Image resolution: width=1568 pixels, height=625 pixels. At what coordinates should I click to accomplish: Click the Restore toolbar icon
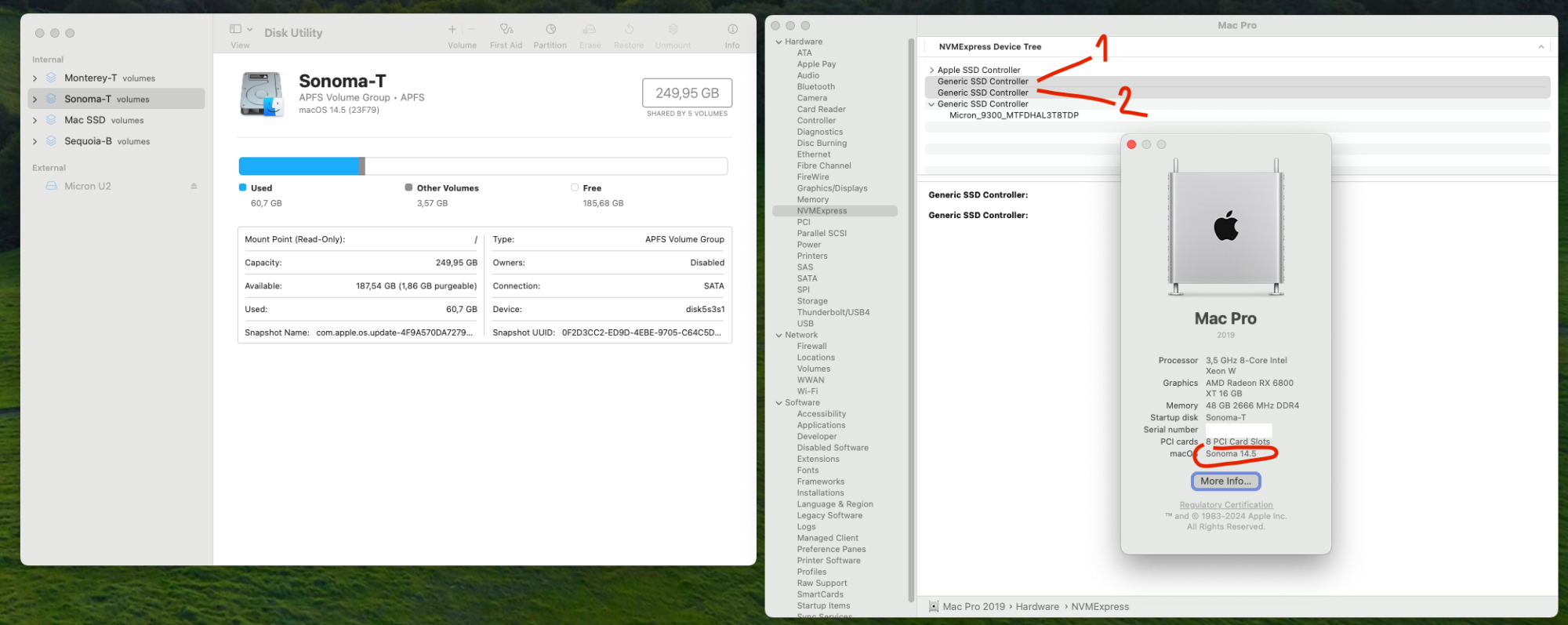pyautogui.click(x=629, y=29)
